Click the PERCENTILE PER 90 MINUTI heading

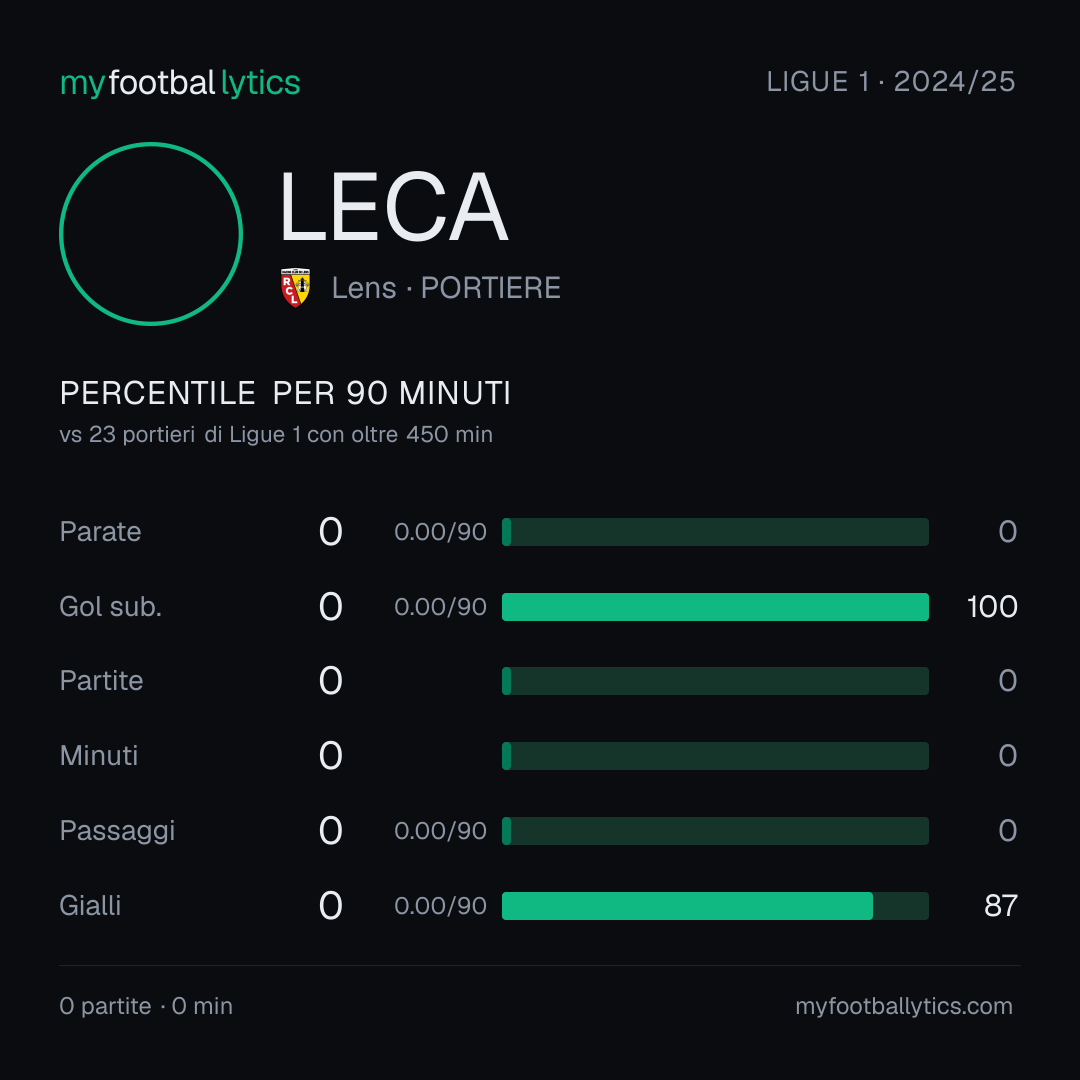click(285, 393)
